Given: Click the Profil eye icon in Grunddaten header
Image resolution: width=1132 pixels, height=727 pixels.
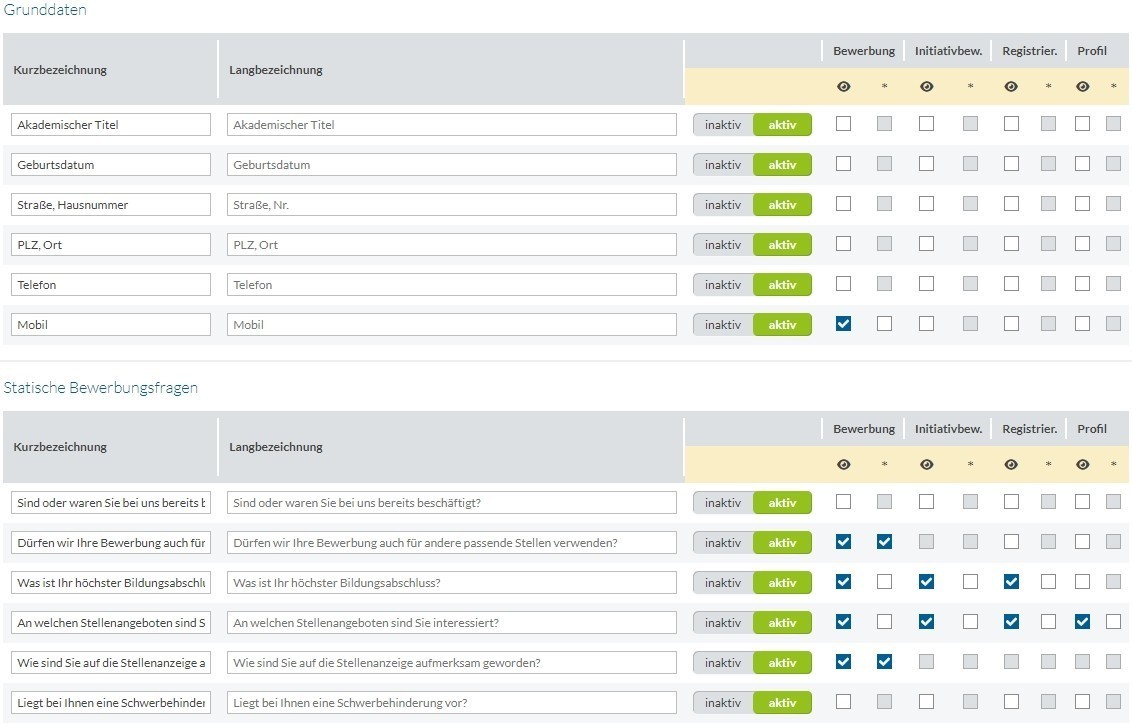Looking at the screenshot, I should 1082,87.
